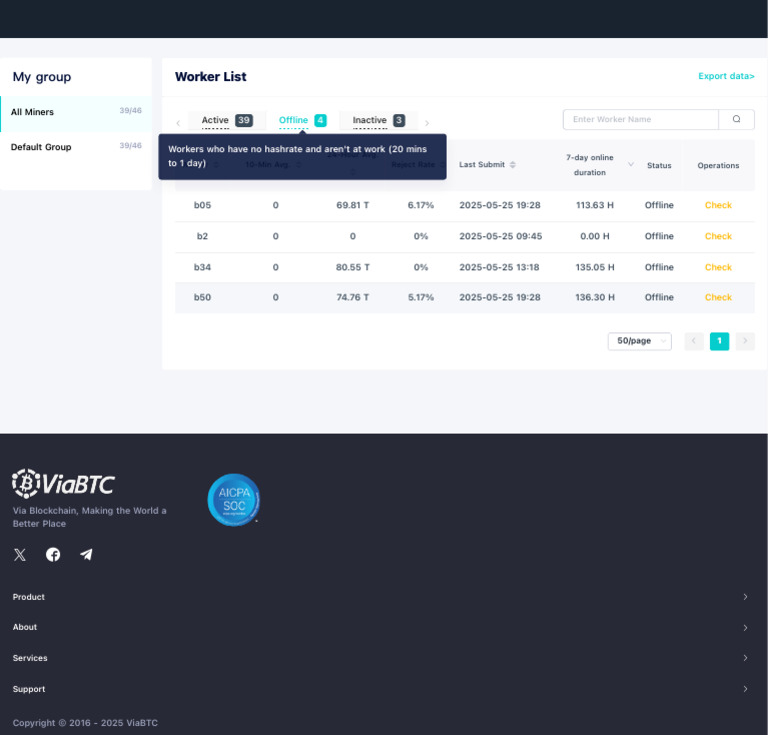Screen dimensions: 768x735
Task: Open the 50/page dropdown
Action: 639,341
